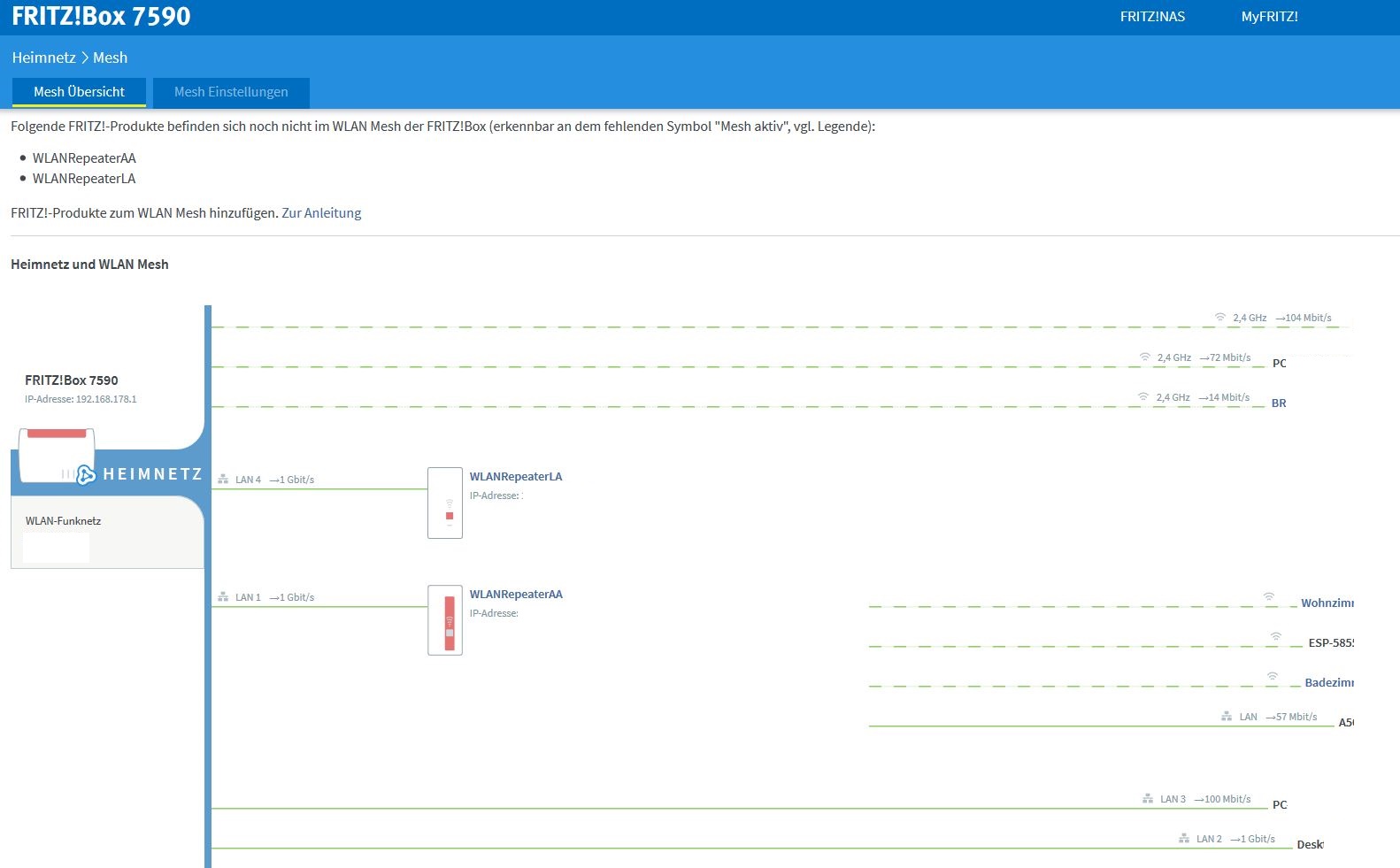This screenshot has height=868, width=1400.
Task: Open the Wohnzim device link
Action: [1327, 603]
